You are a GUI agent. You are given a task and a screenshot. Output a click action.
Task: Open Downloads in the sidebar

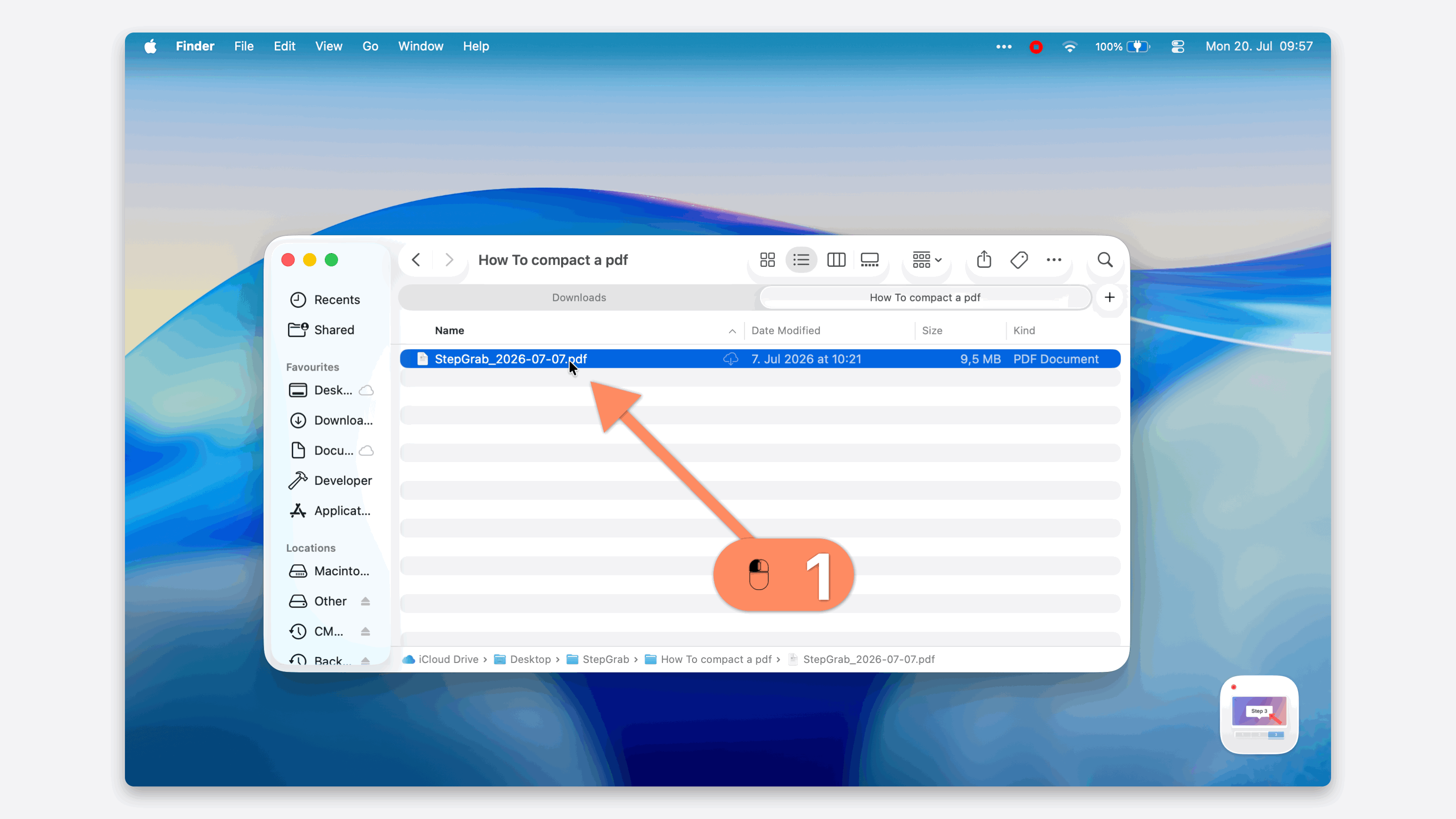point(331,421)
